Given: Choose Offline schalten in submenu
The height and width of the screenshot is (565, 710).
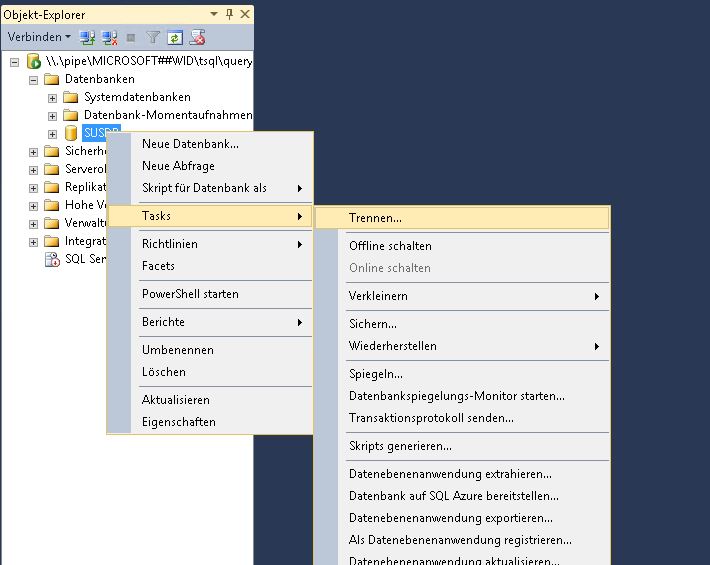Looking at the screenshot, I should 462,246.
